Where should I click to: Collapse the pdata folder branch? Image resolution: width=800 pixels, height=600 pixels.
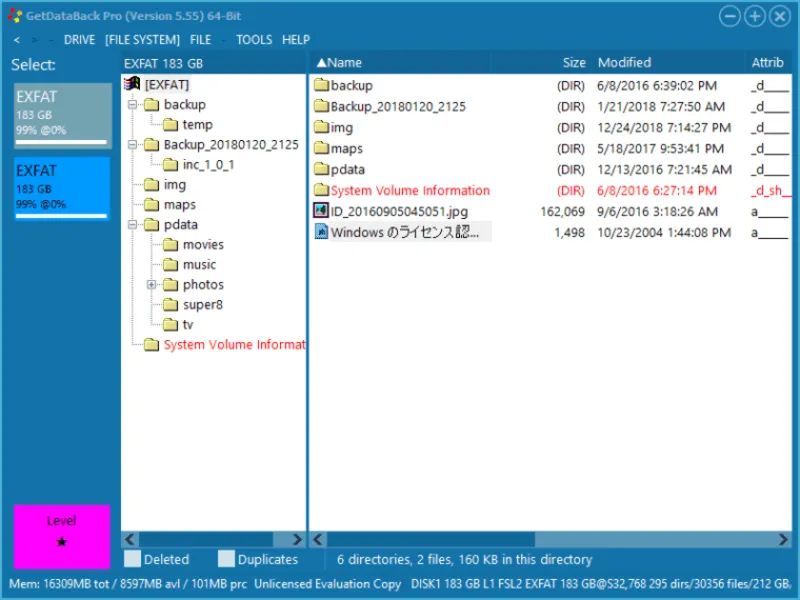(x=133, y=224)
